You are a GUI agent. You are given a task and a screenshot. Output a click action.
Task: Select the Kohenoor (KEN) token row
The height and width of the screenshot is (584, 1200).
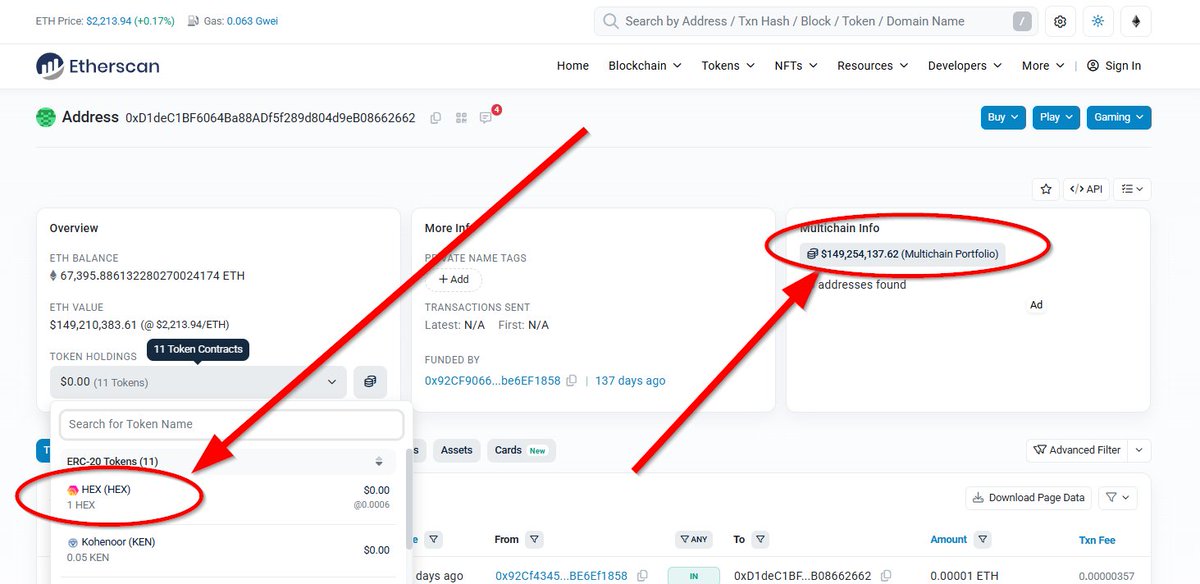[x=228, y=550]
